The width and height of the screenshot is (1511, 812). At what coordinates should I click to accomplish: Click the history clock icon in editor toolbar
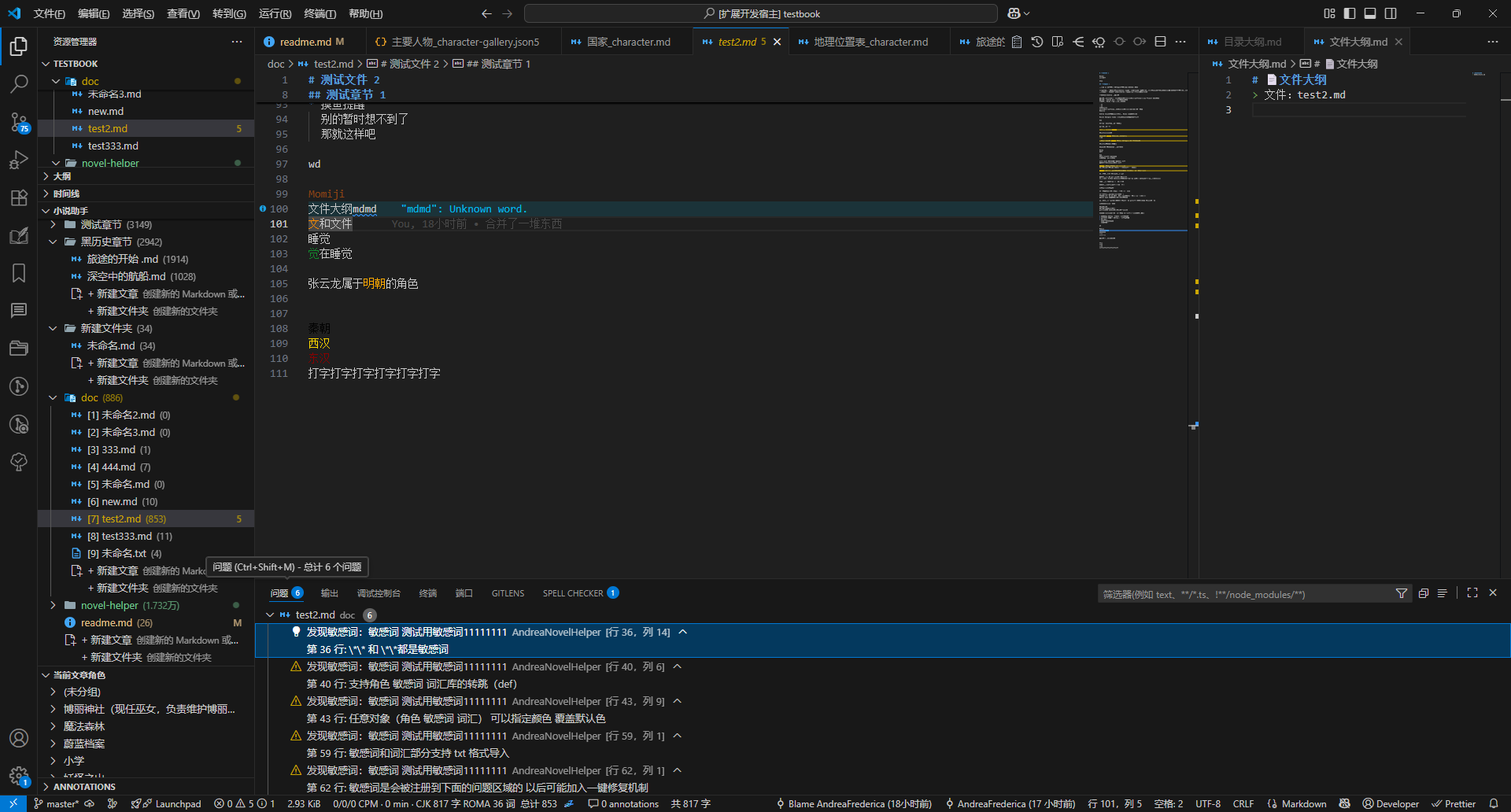coord(1036,42)
